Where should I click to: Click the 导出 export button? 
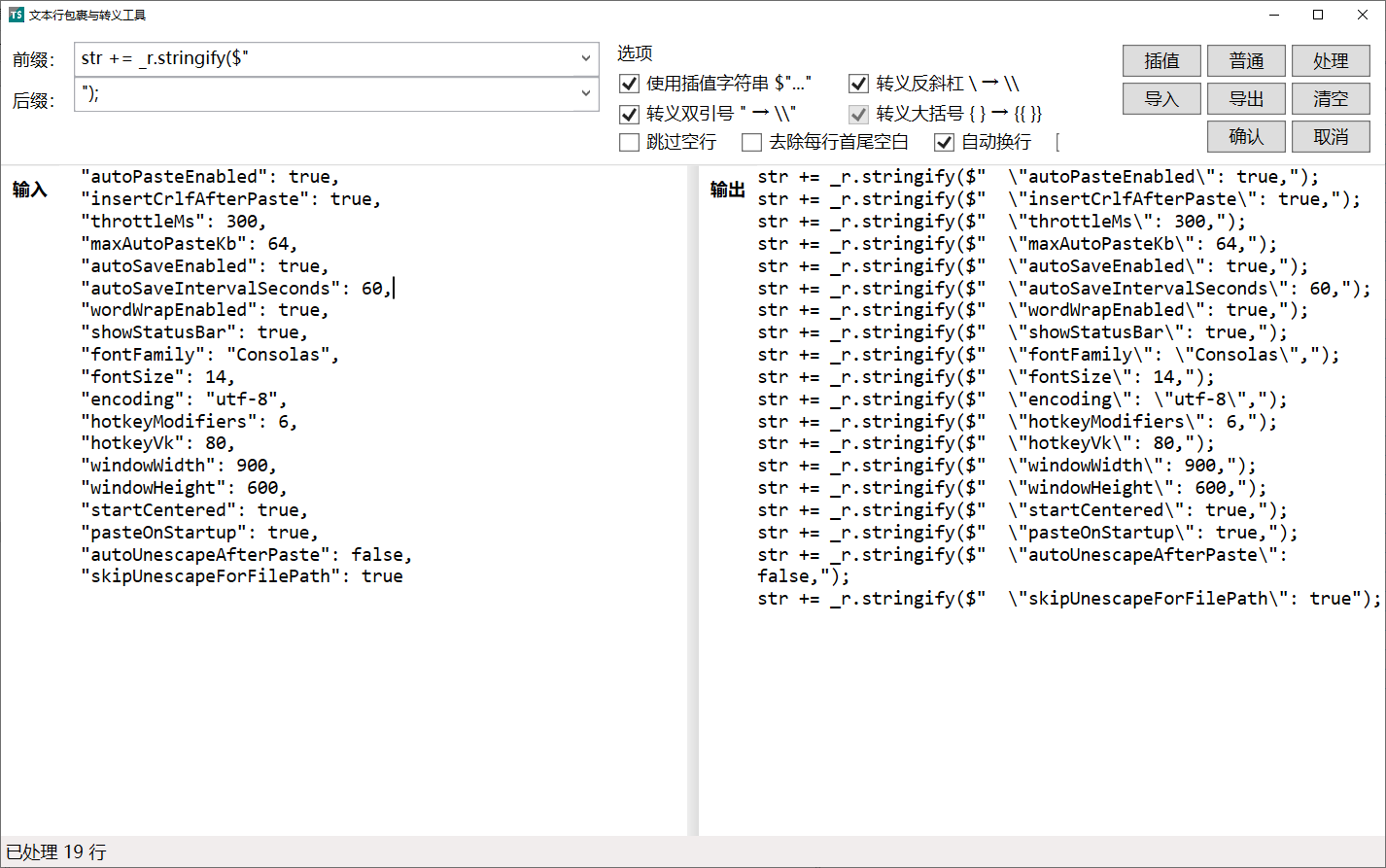click(x=1246, y=98)
